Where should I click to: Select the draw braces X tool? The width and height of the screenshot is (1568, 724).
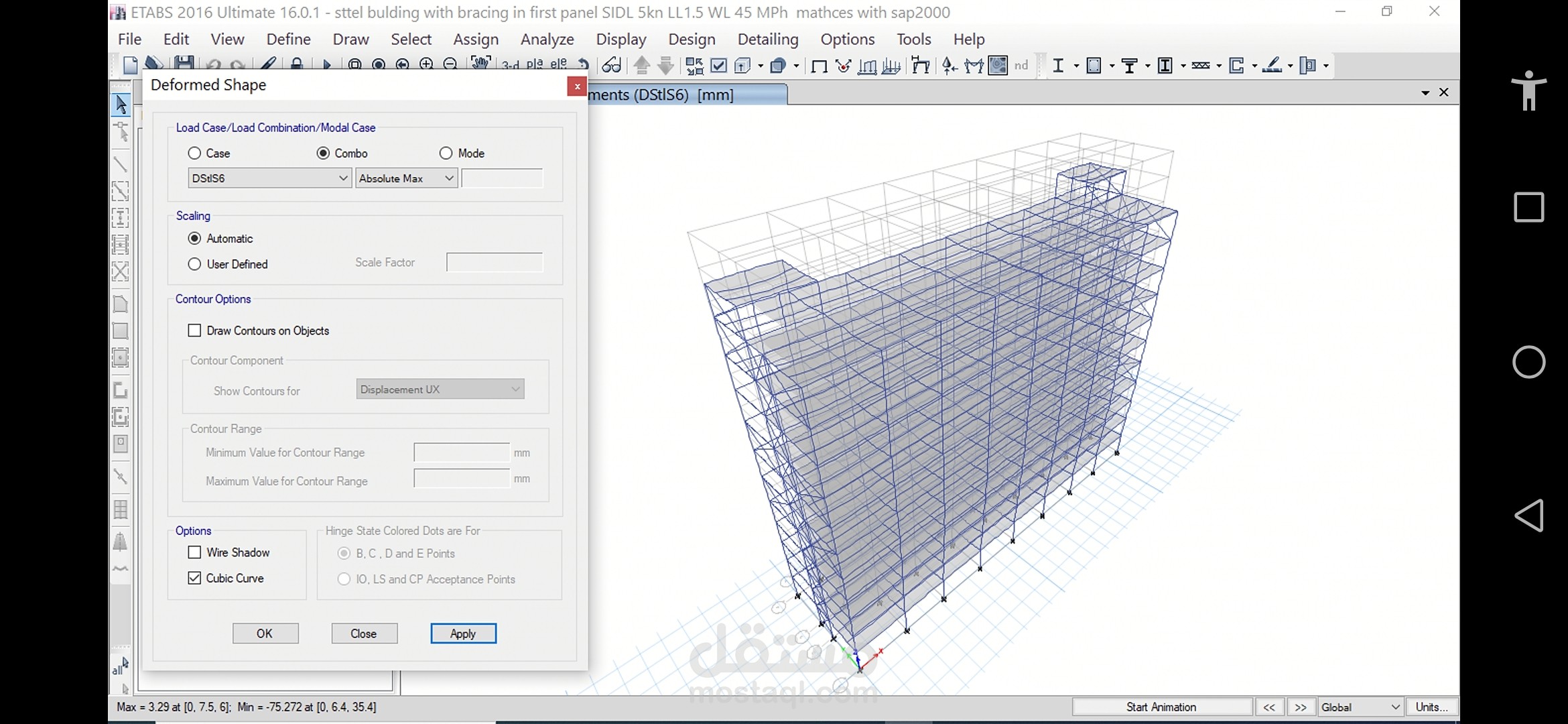point(121,271)
